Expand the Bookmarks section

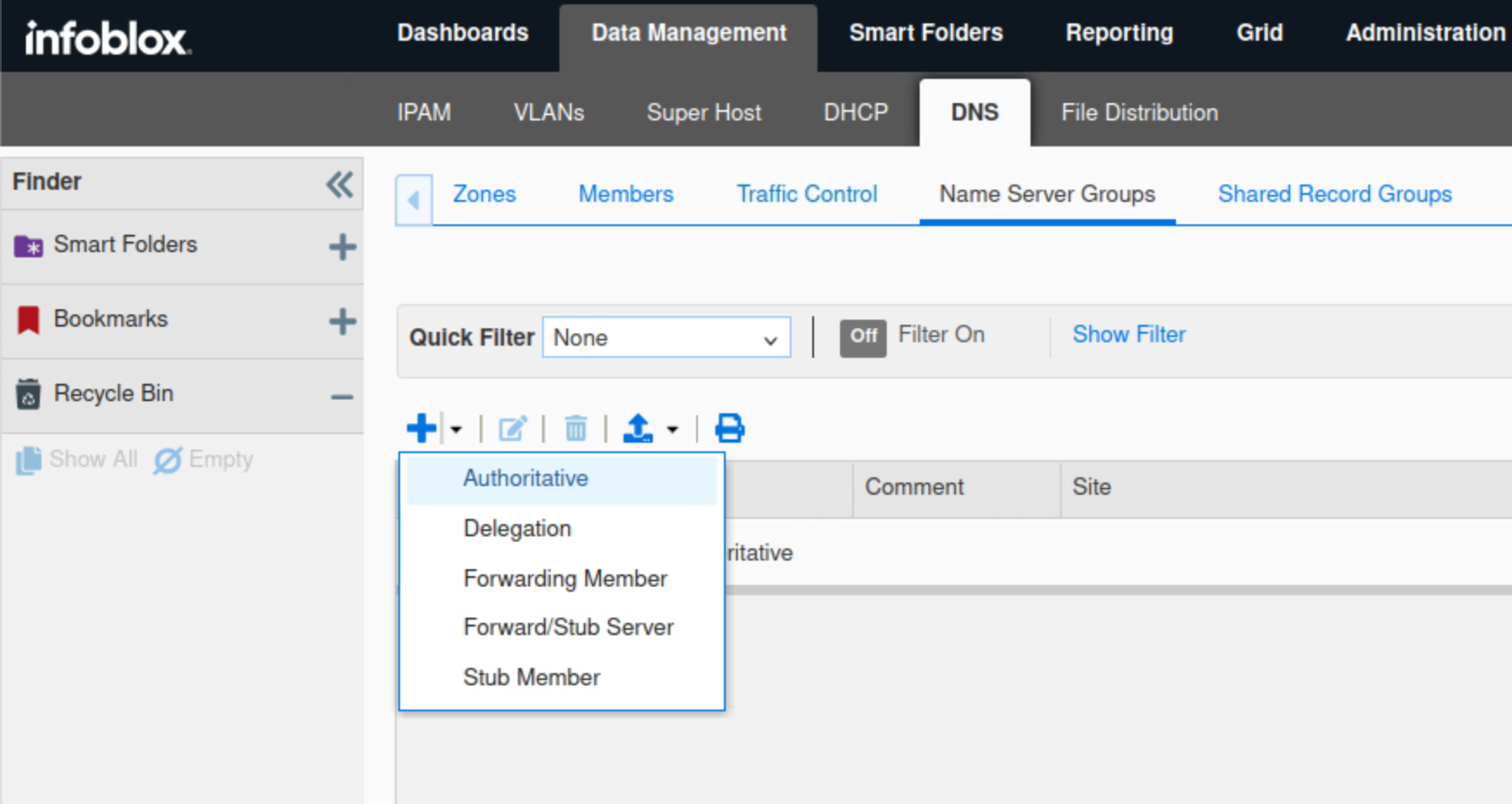tap(342, 321)
